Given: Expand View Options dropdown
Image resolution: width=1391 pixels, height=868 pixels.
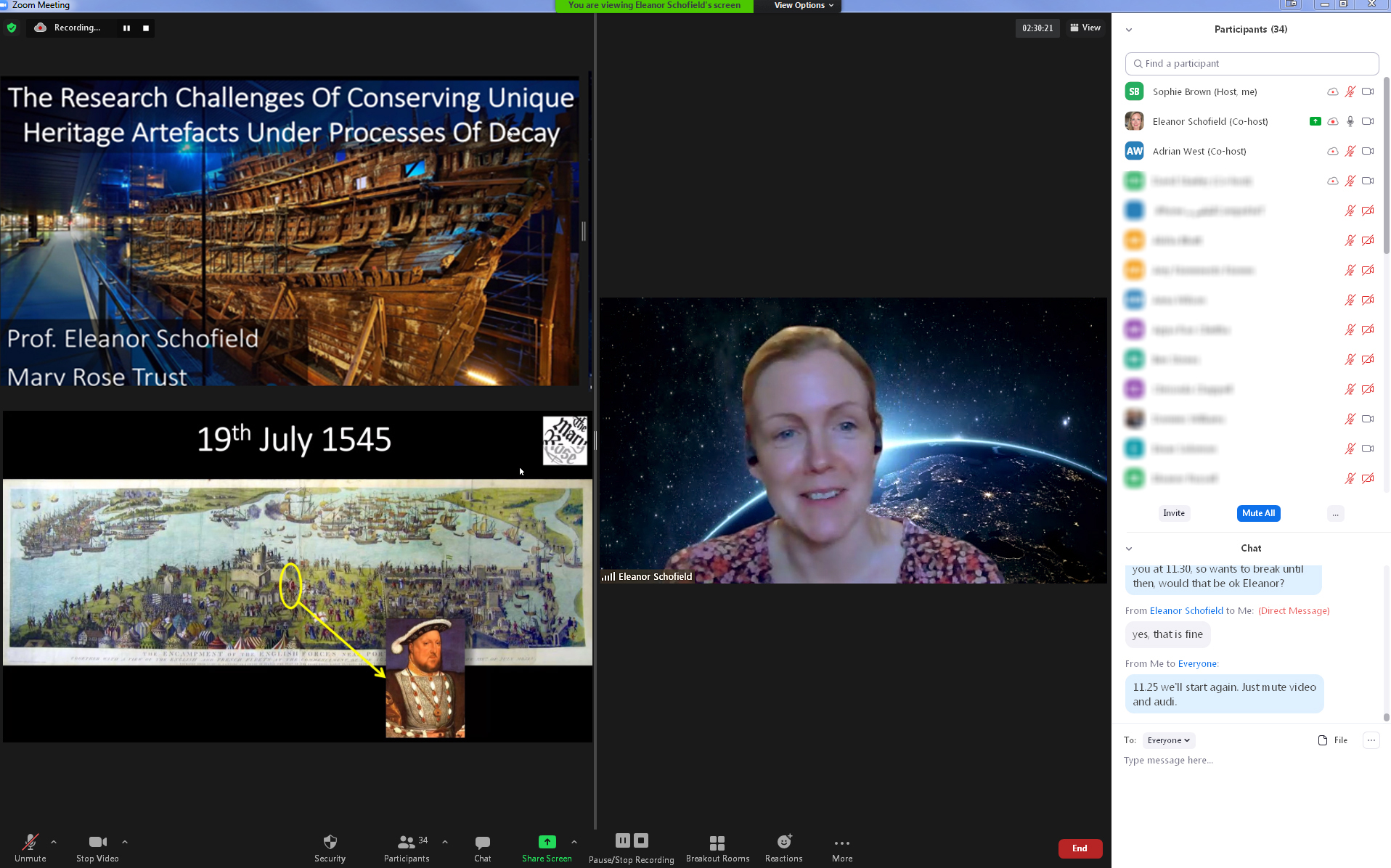Looking at the screenshot, I should 803,5.
